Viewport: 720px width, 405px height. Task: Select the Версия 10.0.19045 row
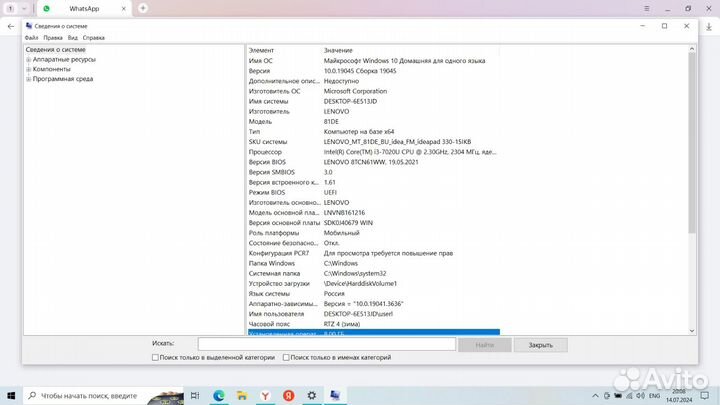click(373, 71)
